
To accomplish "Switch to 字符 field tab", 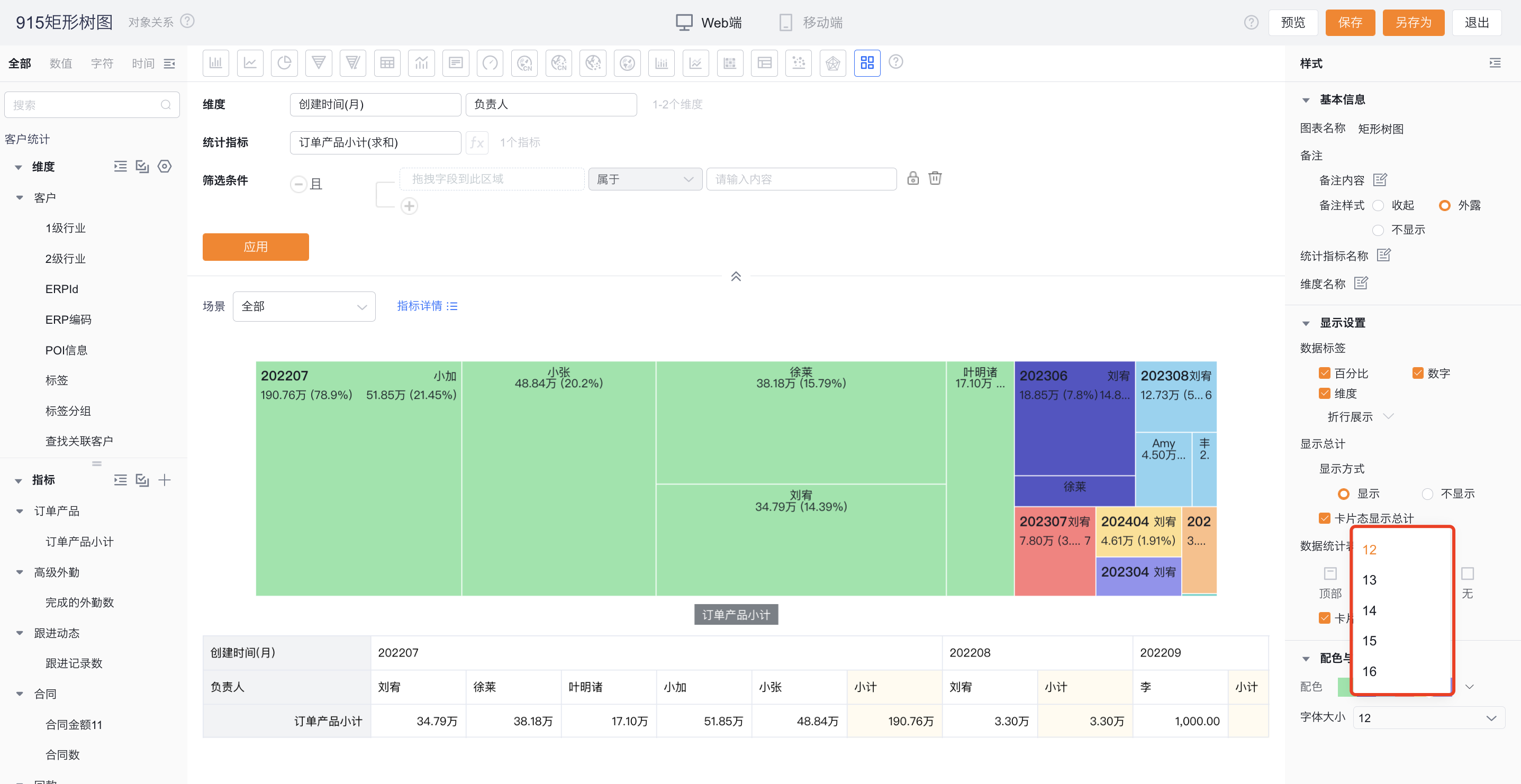I will (x=102, y=63).
